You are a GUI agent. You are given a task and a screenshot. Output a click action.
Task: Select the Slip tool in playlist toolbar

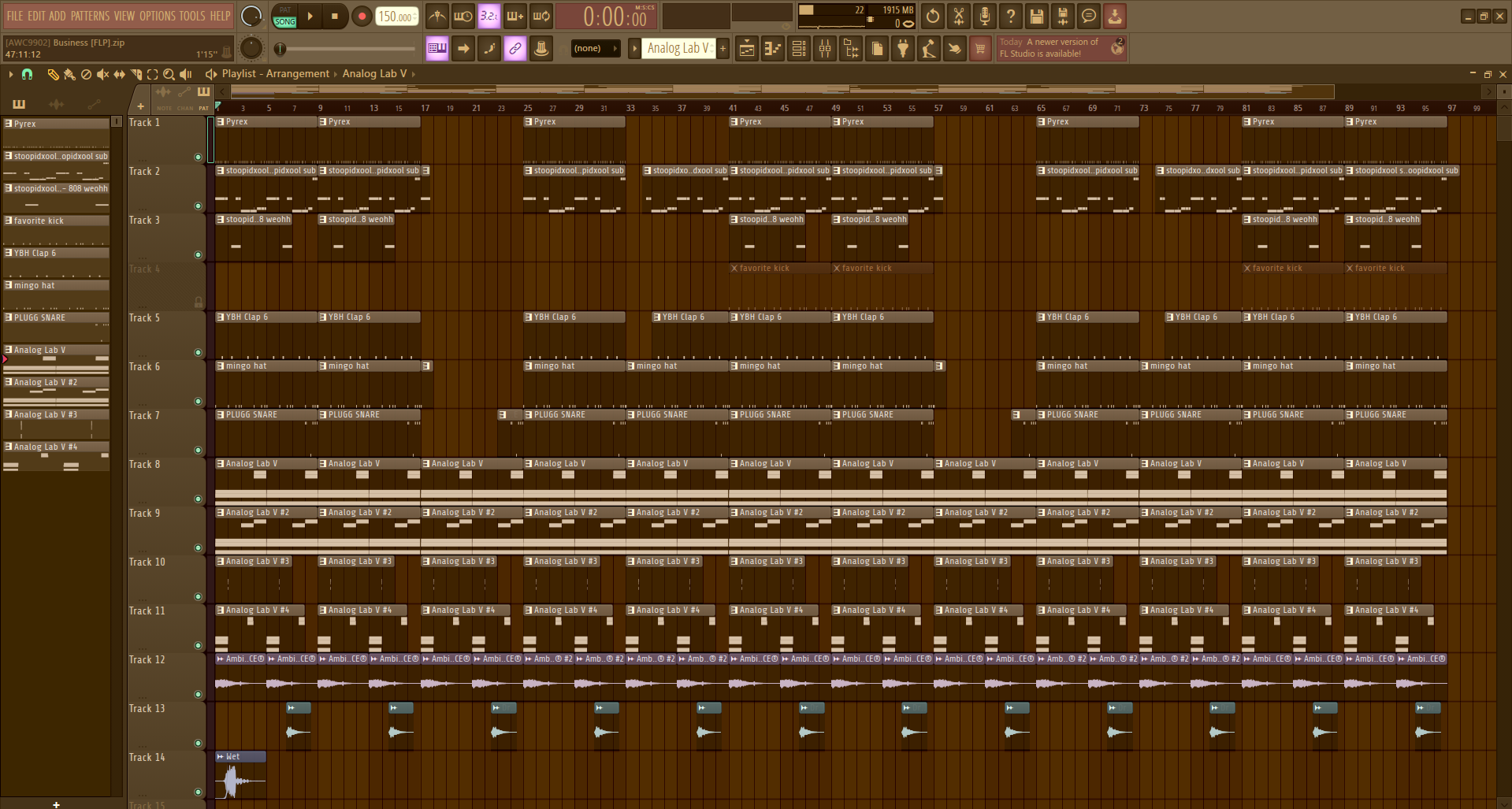point(119,74)
